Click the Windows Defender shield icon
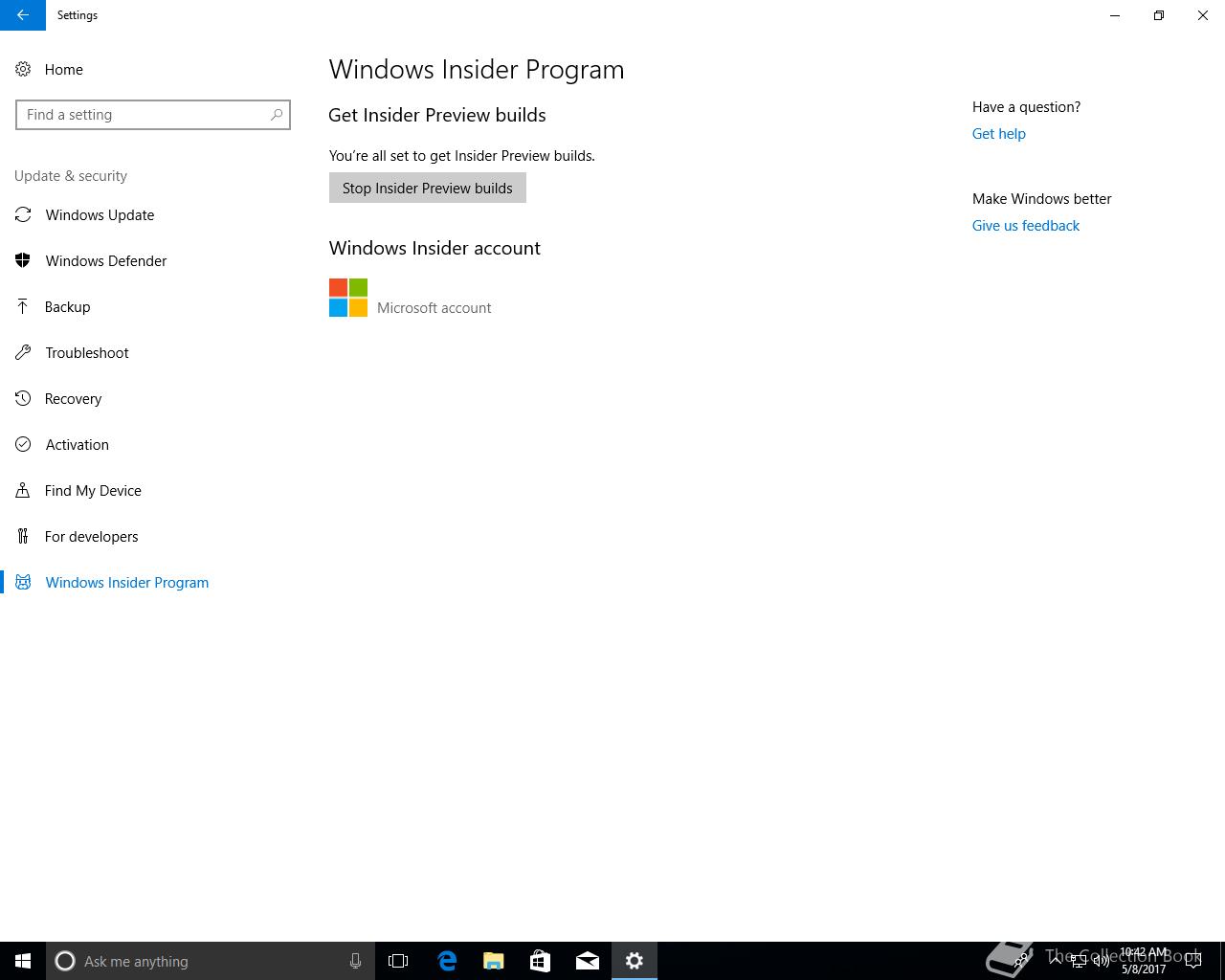 (x=23, y=261)
